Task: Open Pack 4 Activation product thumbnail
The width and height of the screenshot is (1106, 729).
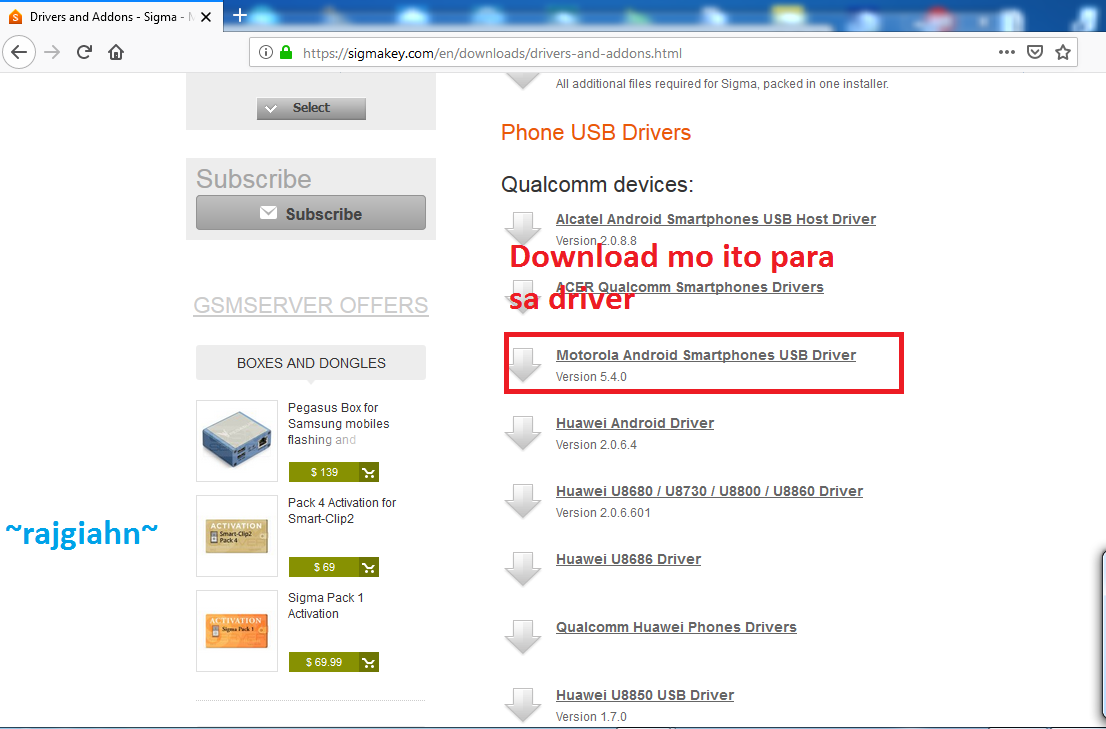Action: 237,536
